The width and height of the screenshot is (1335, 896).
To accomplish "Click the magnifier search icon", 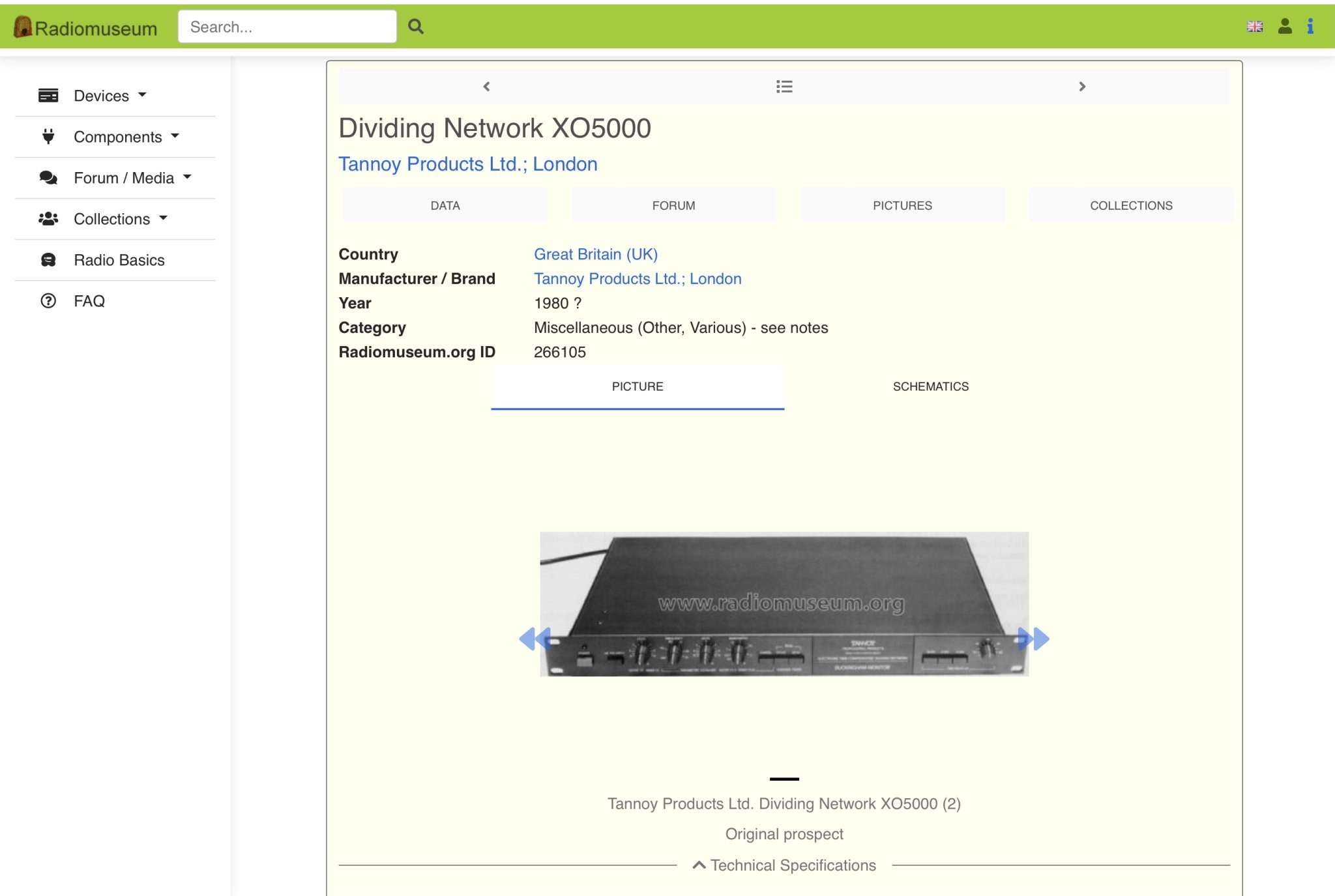I will point(416,26).
